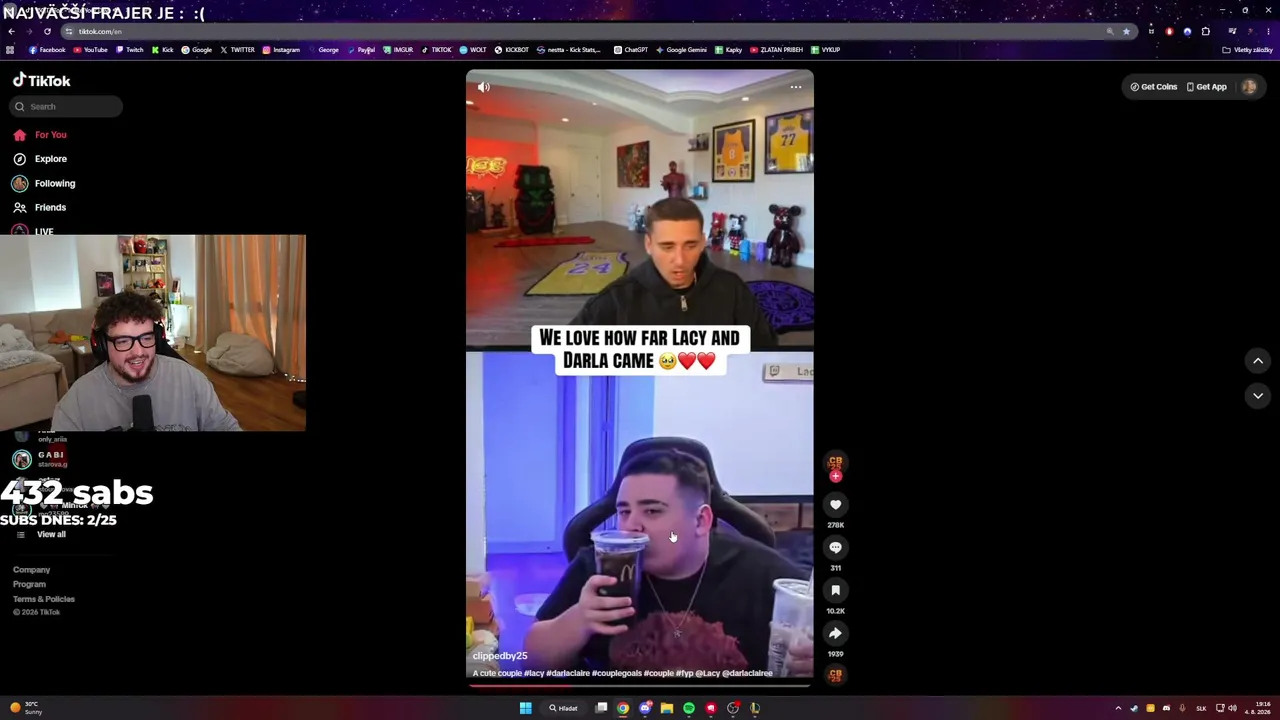The height and width of the screenshot is (720, 1280).
Task: Open Discord from the taskbar
Action: (645, 708)
